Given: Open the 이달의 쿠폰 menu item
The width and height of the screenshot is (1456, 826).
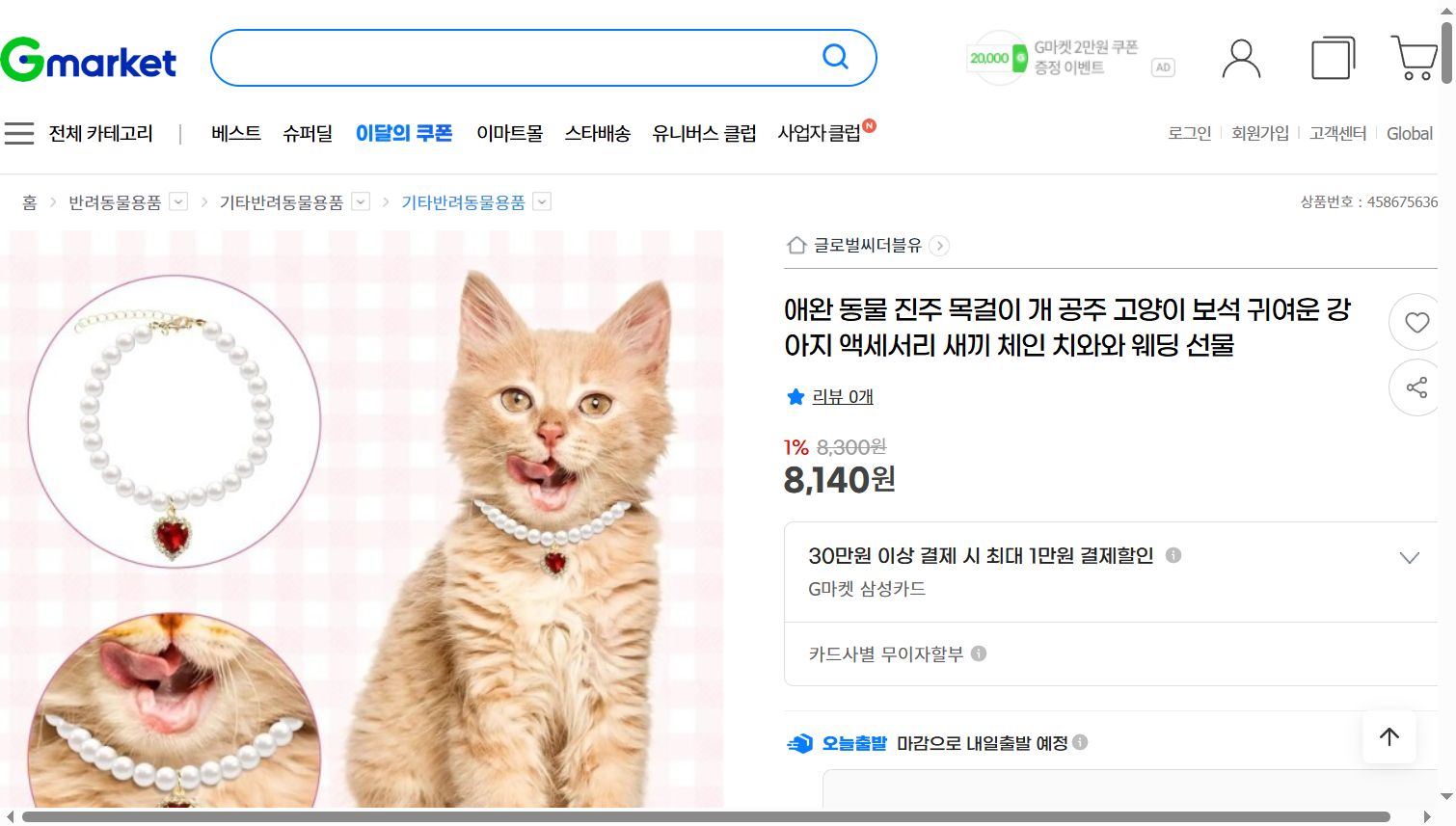Looking at the screenshot, I should click(x=404, y=133).
